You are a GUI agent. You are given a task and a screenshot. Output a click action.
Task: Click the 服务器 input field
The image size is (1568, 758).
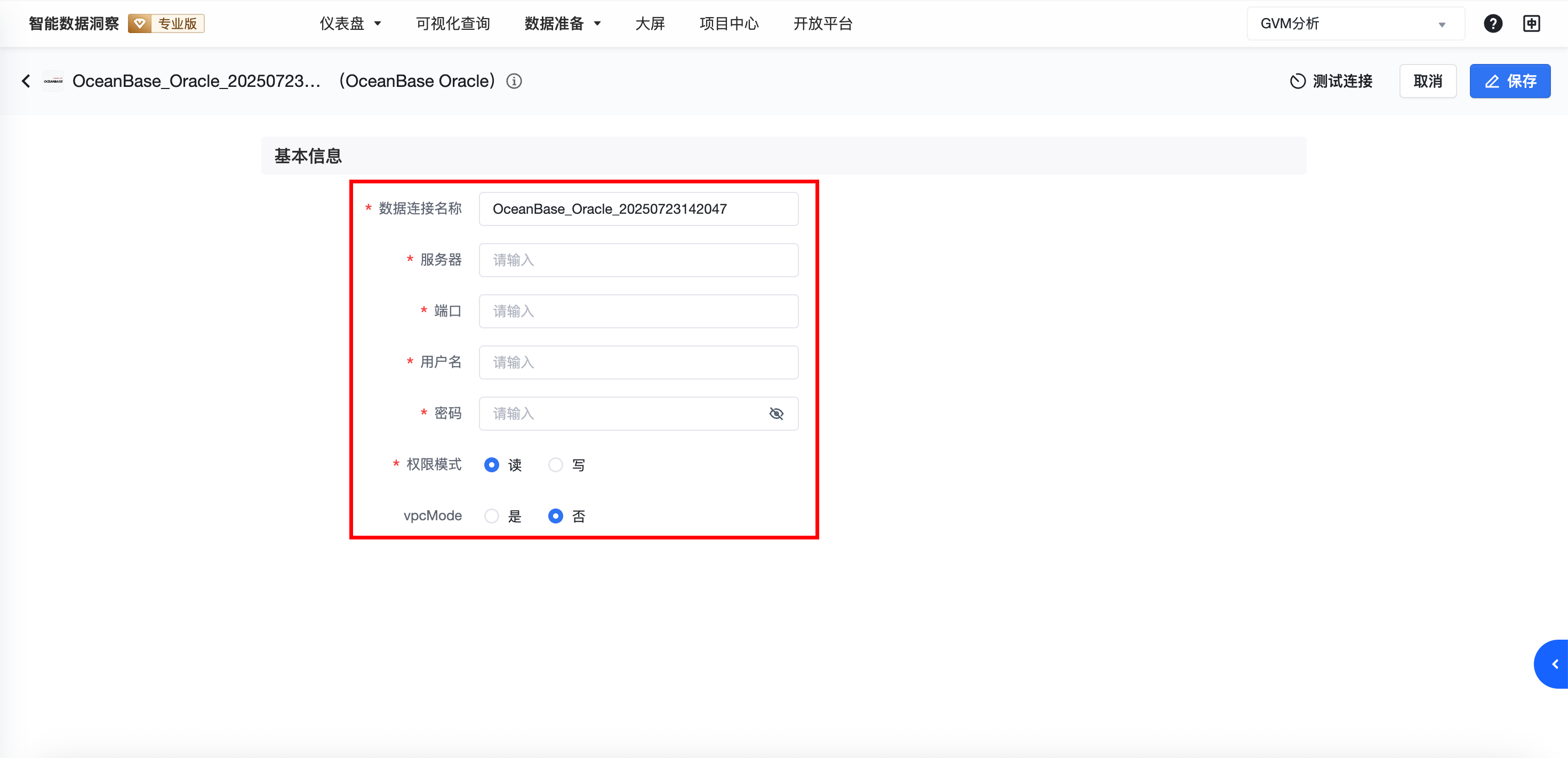(638, 260)
